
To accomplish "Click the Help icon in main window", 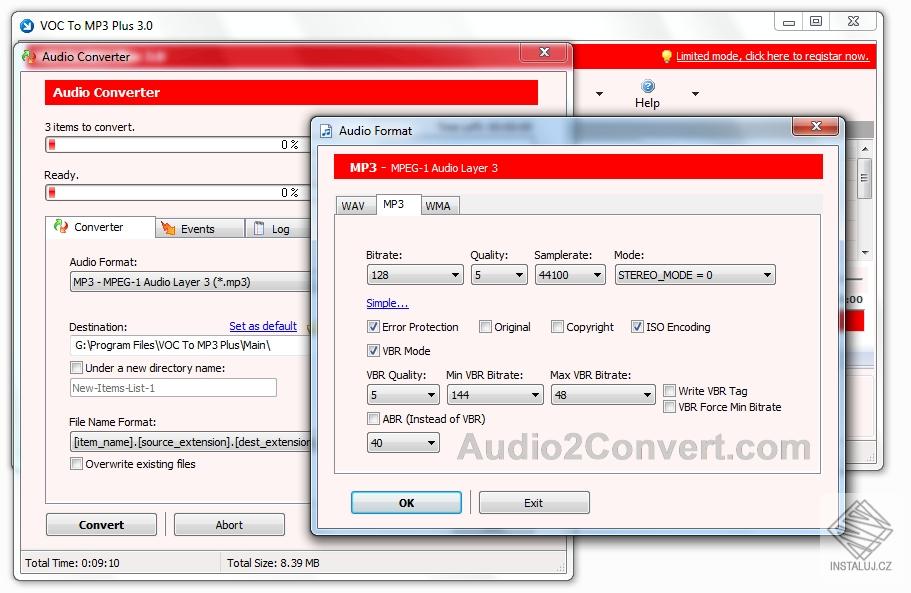I will (647, 87).
